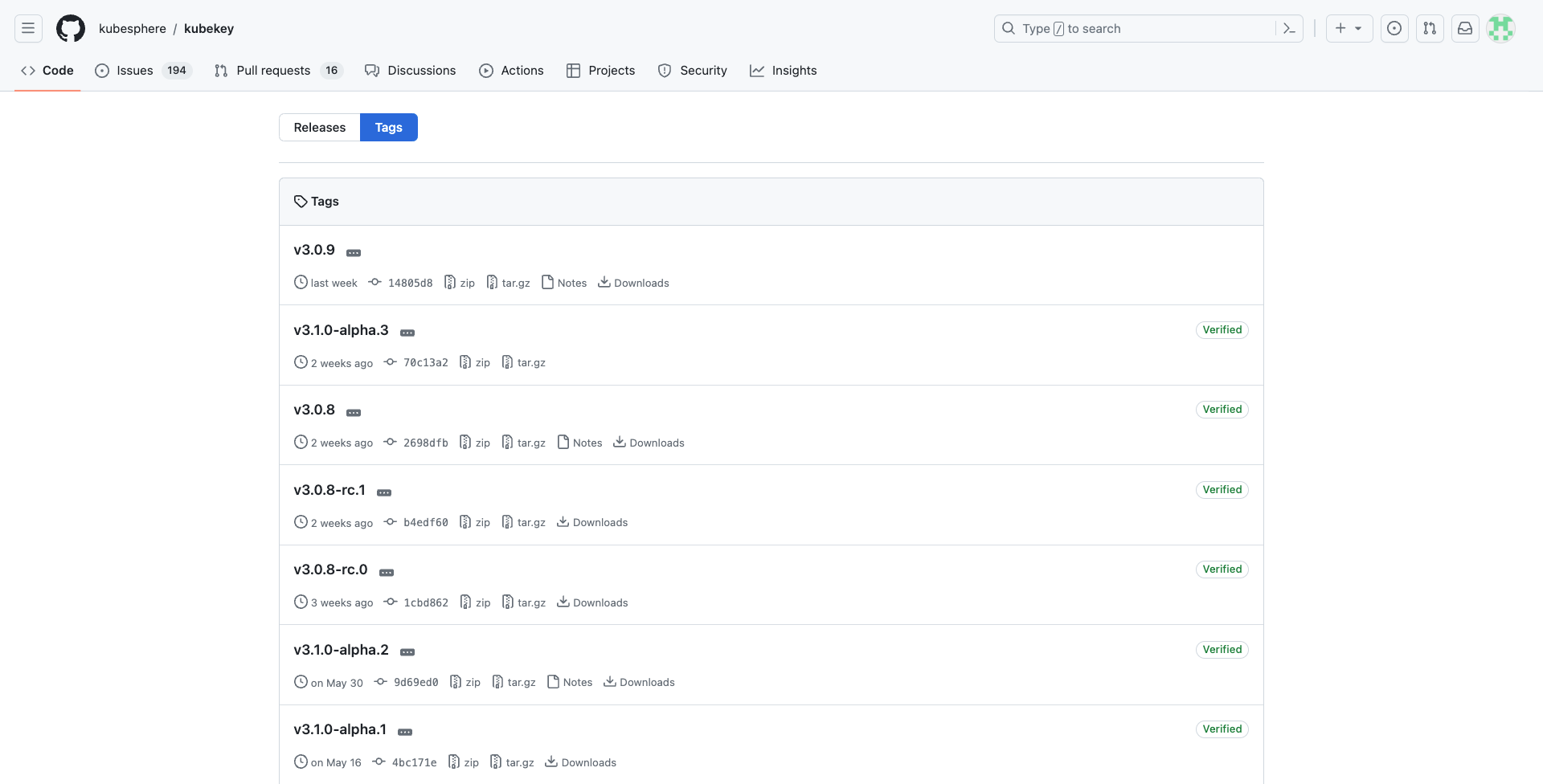Select the Releases toggle button

coord(320,128)
